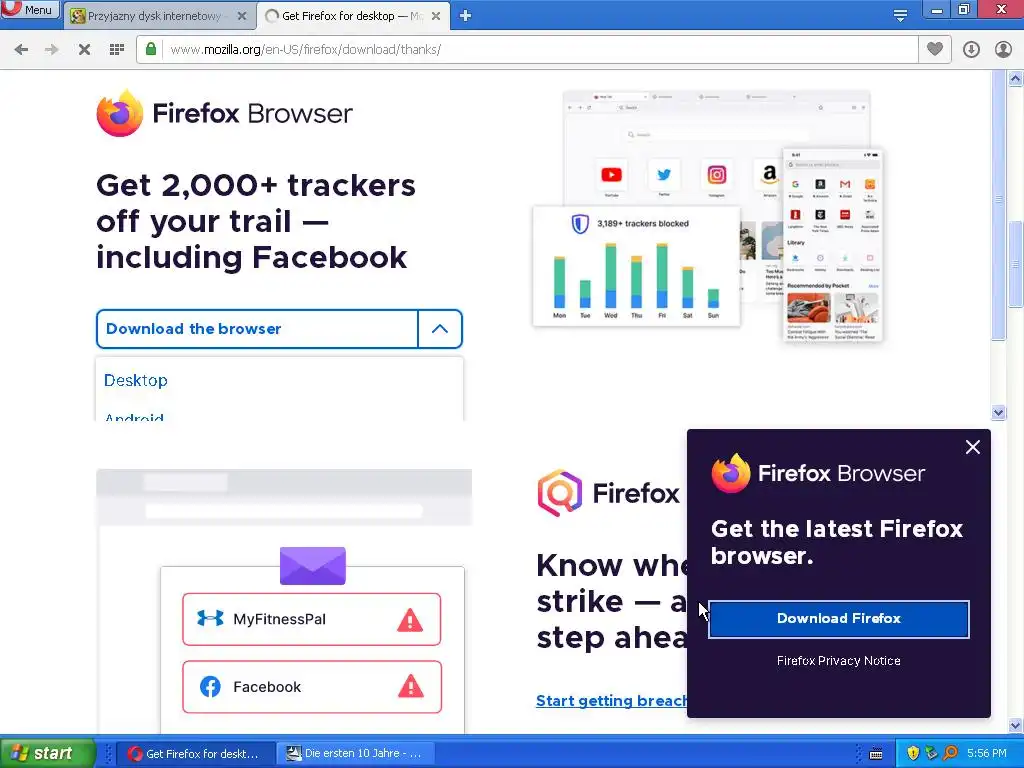Go back with the back arrow
This screenshot has width=1024, height=768.
point(21,50)
